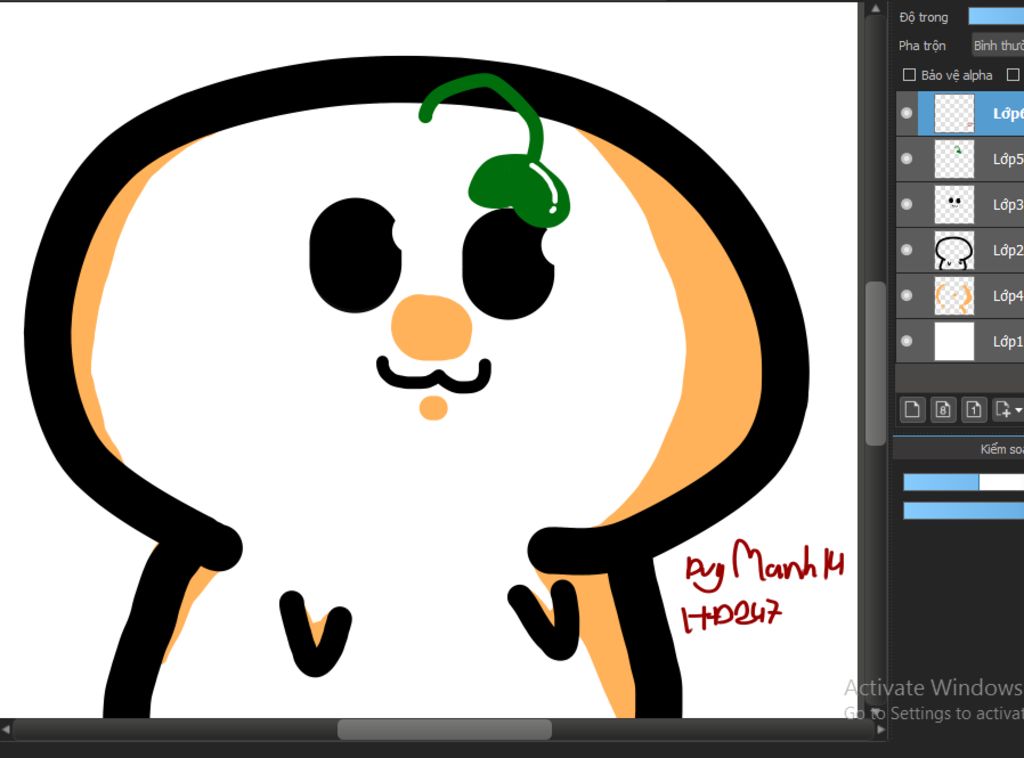Select the Lớp6 layer thumbnail
The height and width of the screenshot is (758, 1024).
954,113
